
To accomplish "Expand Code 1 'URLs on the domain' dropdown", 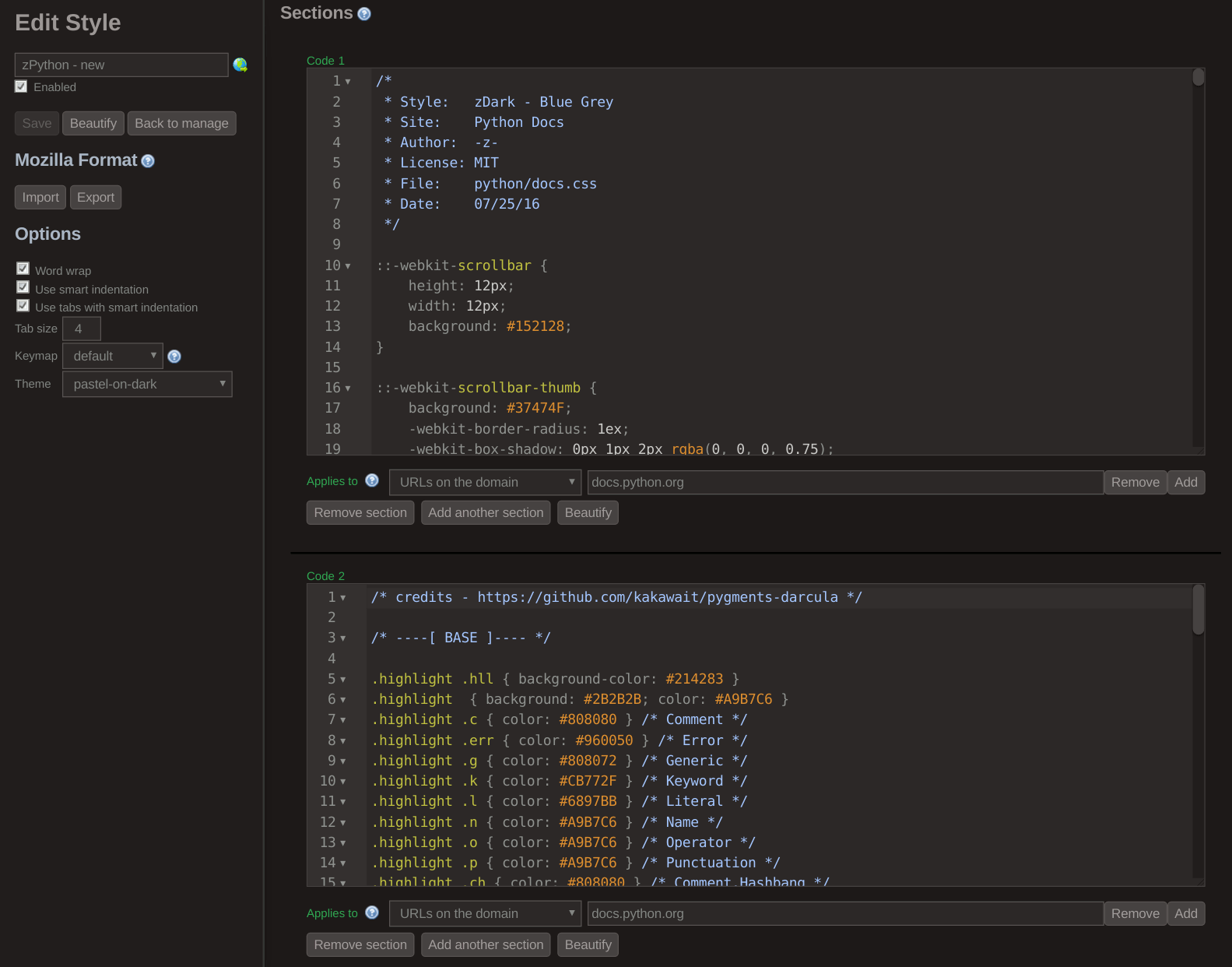I will coord(485,482).
